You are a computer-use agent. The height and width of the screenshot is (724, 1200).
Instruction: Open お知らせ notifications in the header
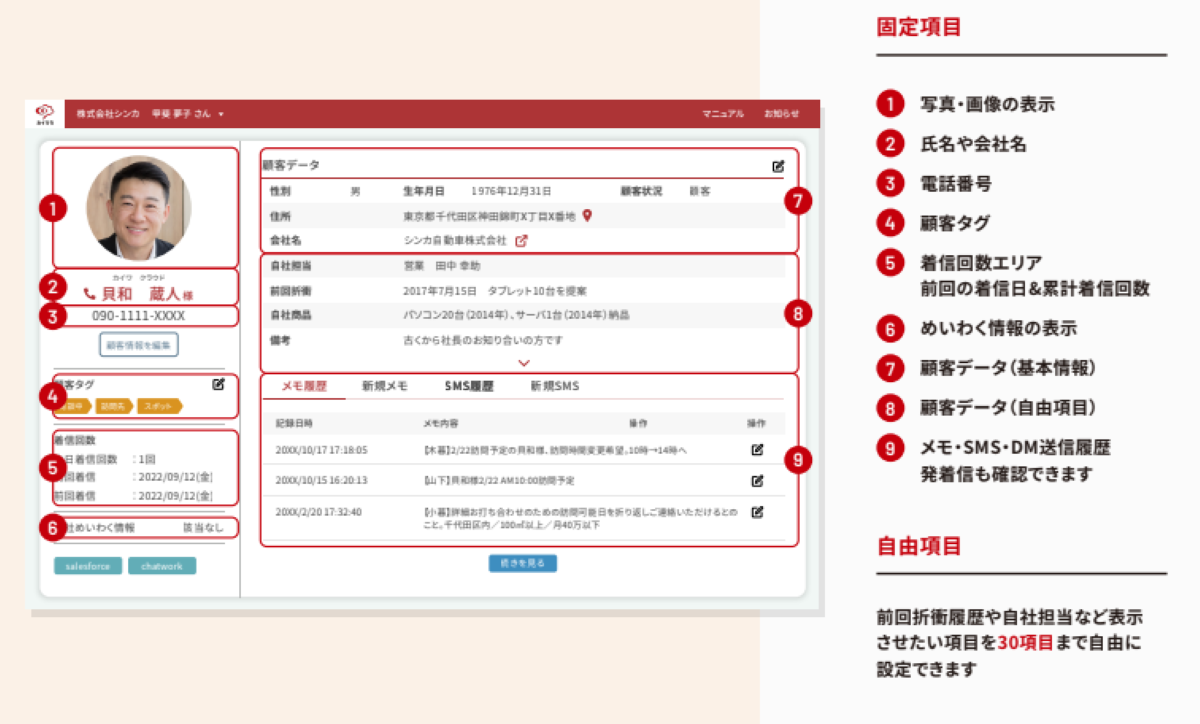[x=781, y=114]
